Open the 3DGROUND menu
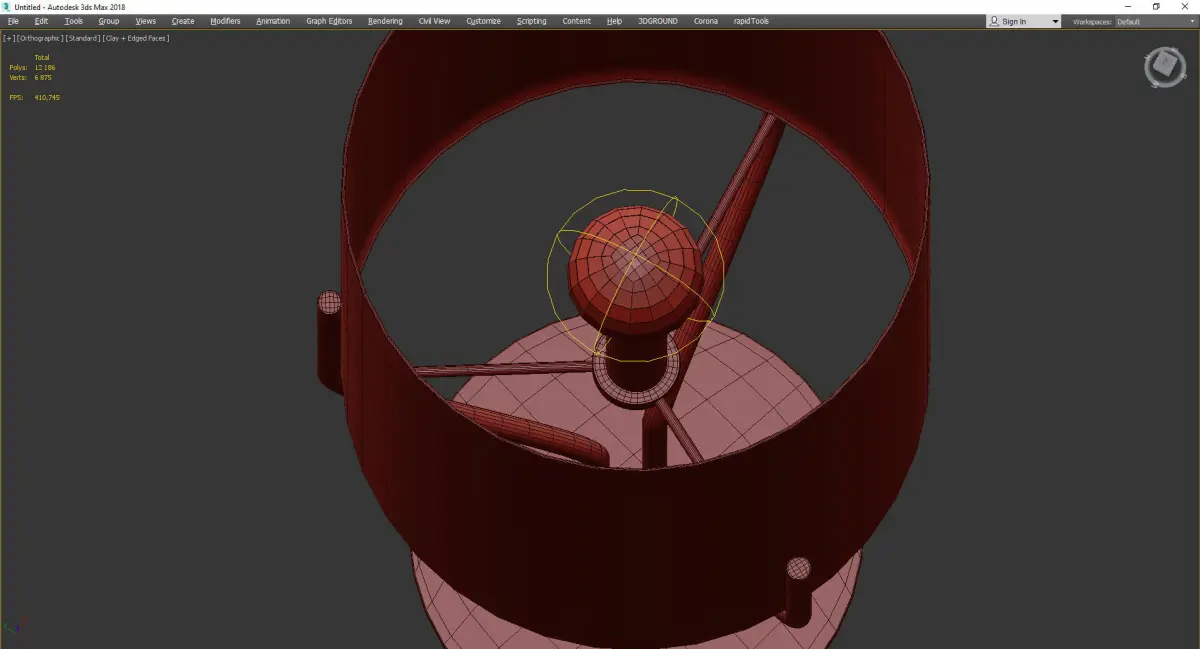Screen dimensions: 1200x649 657,21
